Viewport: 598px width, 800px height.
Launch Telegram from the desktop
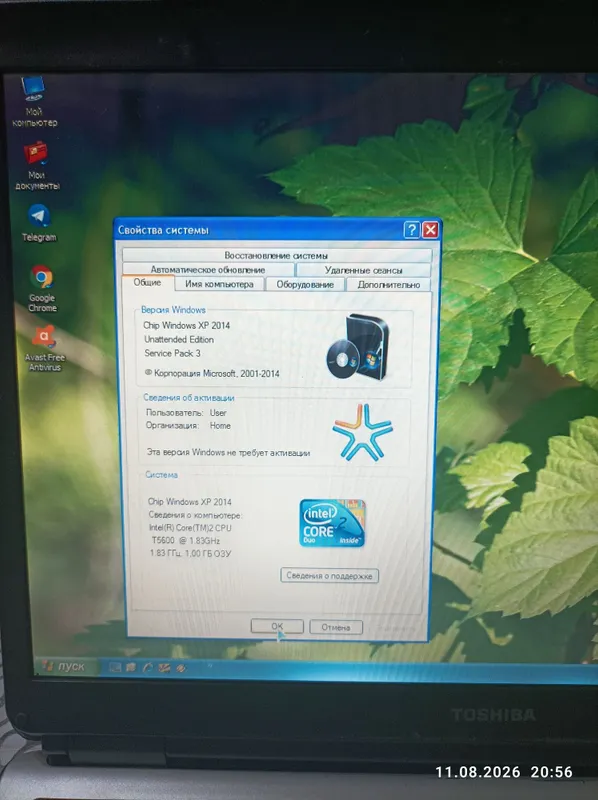coord(39,223)
